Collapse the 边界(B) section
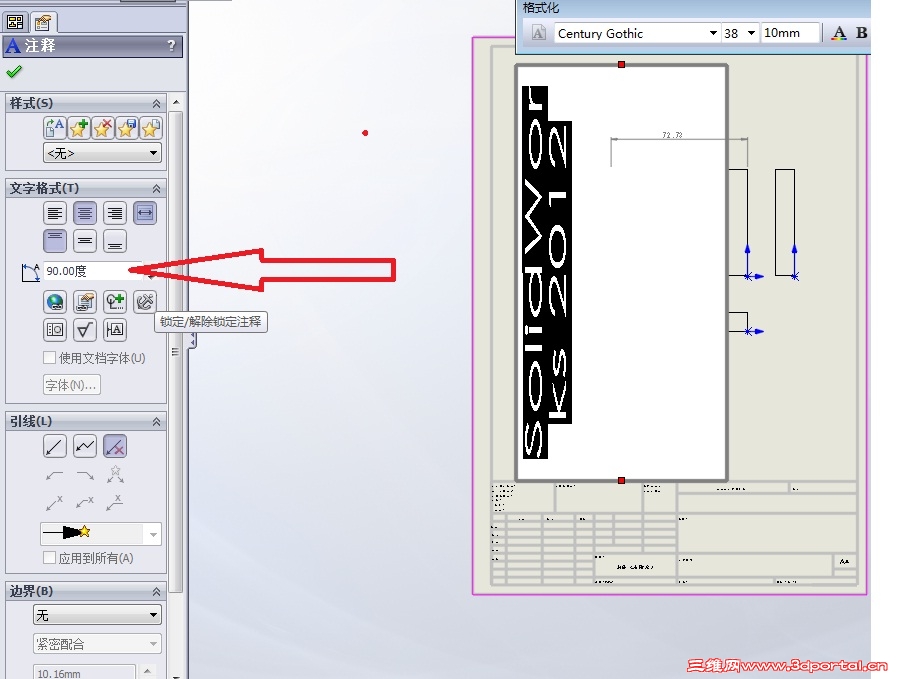The width and height of the screenshot is (907, 679). tap(156, 592)
